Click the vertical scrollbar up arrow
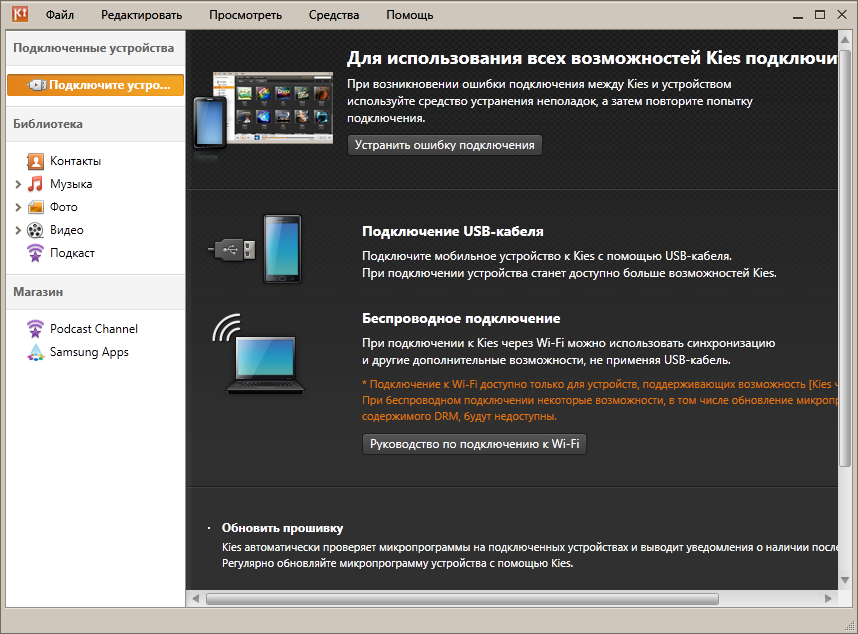 pyautogui.click(x=845, y=39)
